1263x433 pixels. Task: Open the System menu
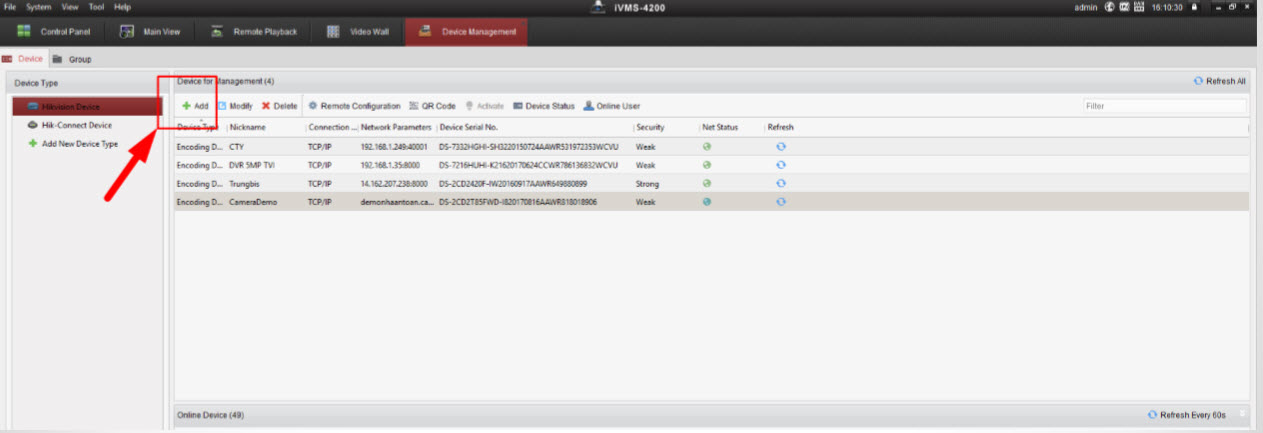coord(38,7)
